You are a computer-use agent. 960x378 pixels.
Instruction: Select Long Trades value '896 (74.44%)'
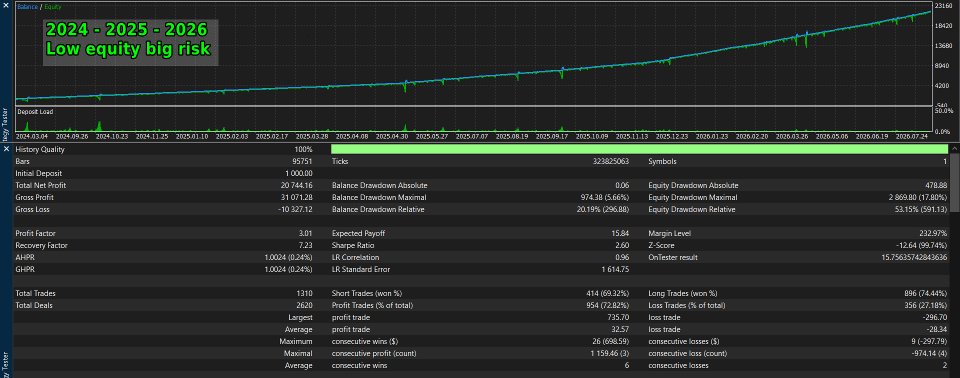coord(925,293)
